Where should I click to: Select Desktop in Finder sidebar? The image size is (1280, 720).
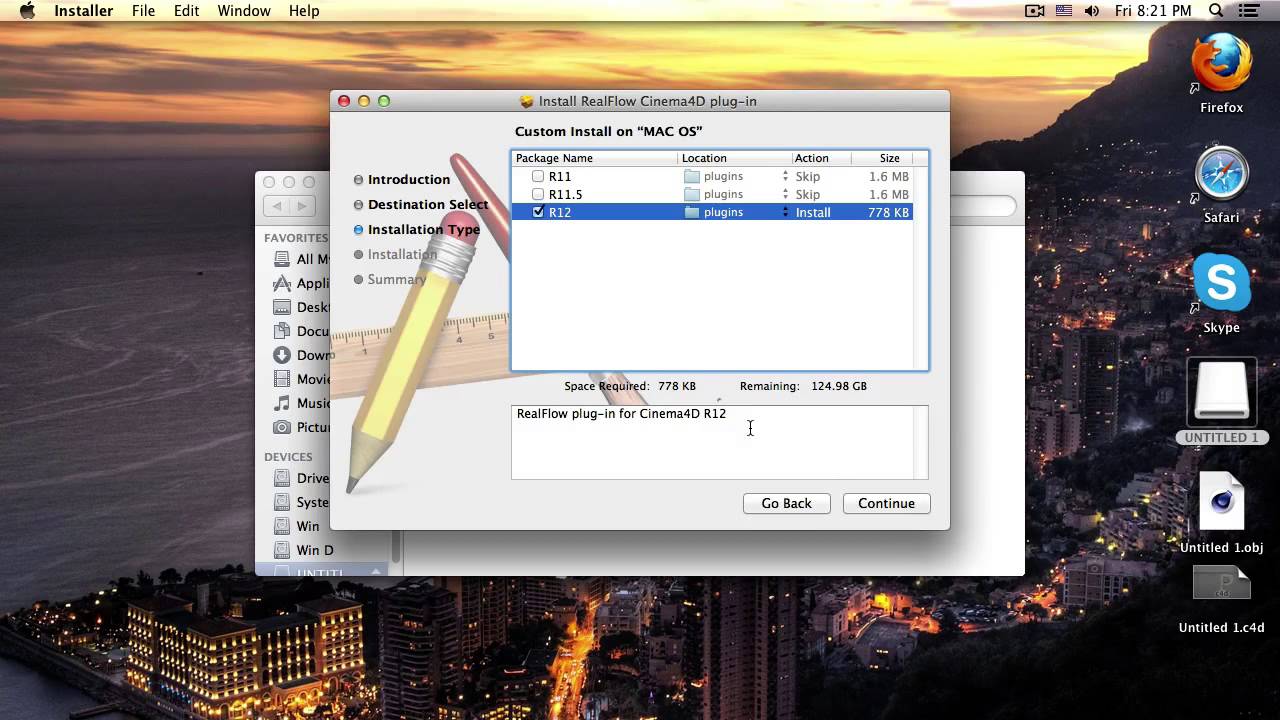(x=301, y=307)
